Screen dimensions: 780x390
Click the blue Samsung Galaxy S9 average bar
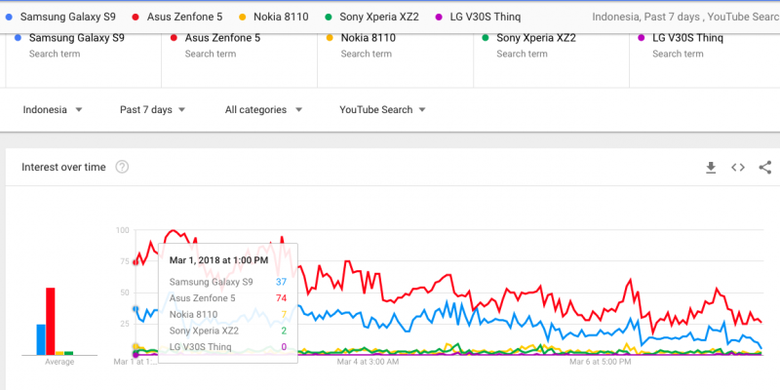pyautogui.click(x=41, y=340)
